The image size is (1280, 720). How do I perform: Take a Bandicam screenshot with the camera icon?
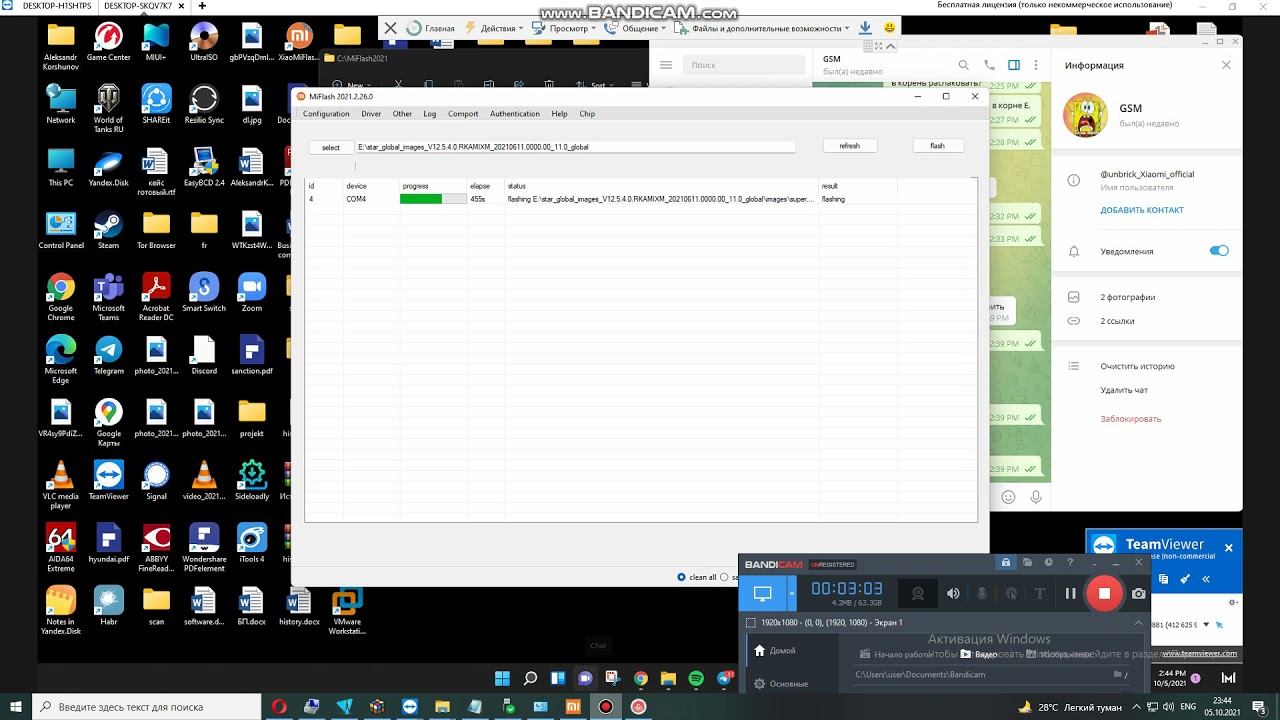click(x=1138, y=593)
